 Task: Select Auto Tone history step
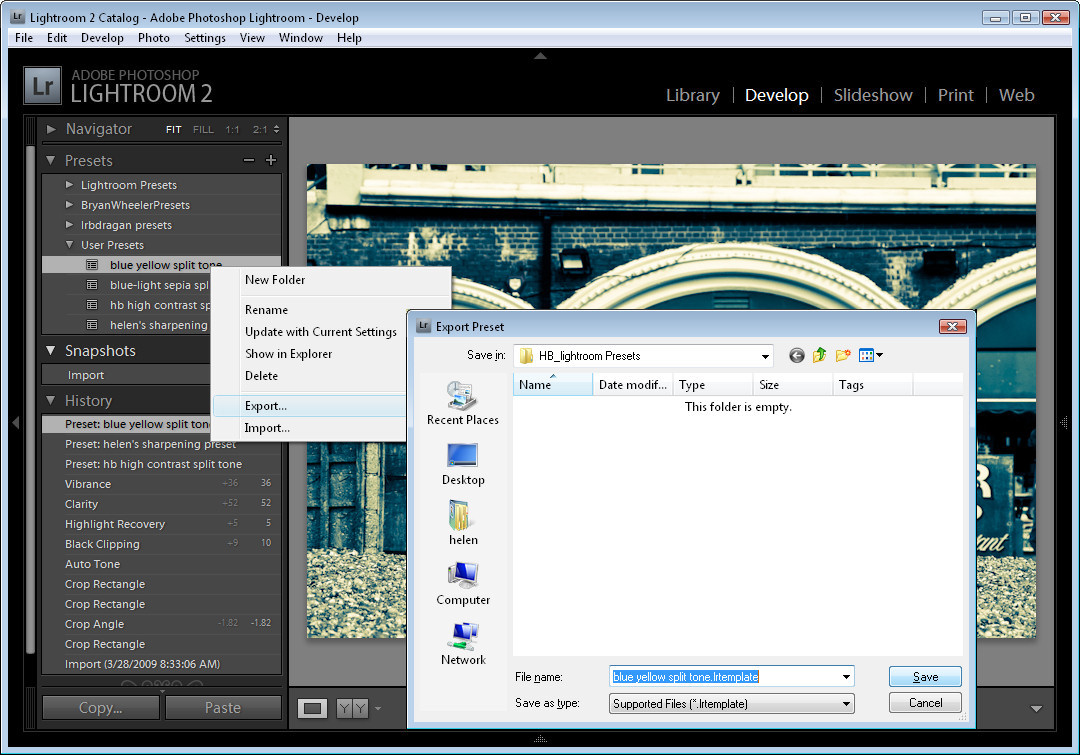coord(161,563)
